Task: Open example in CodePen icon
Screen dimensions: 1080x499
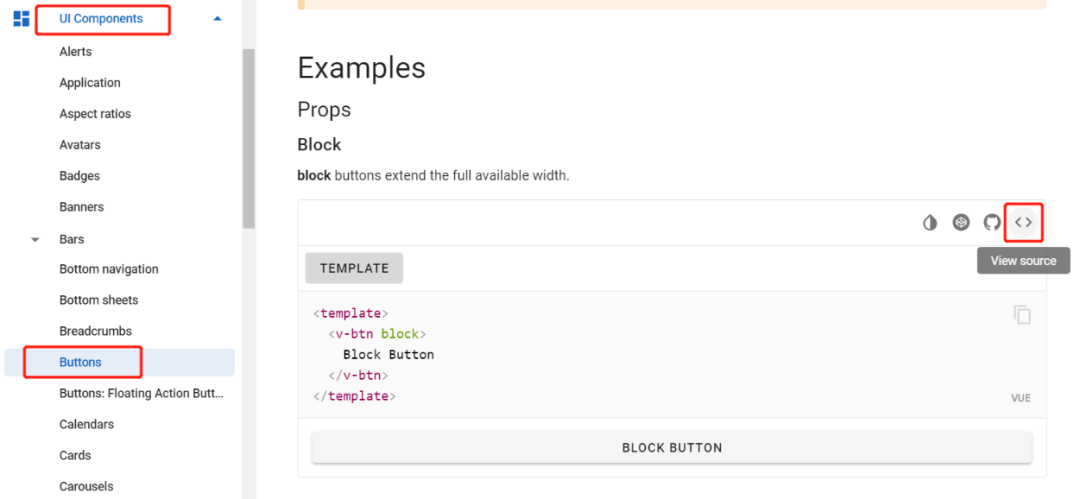Action: click(961, 223)
